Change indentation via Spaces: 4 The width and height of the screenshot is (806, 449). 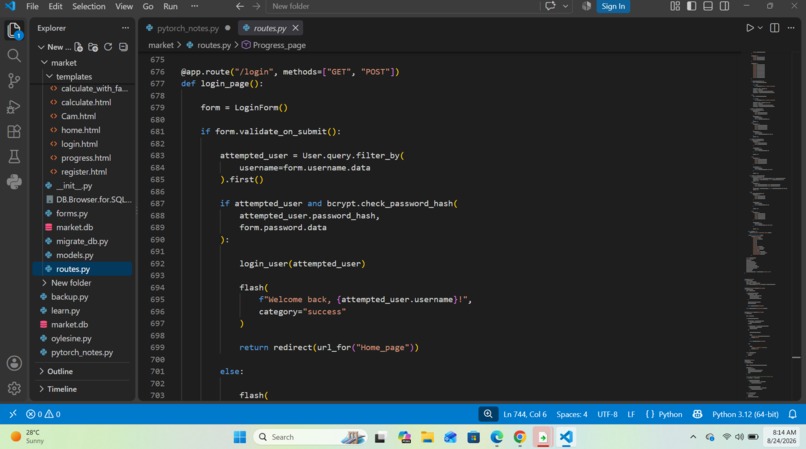572,414
